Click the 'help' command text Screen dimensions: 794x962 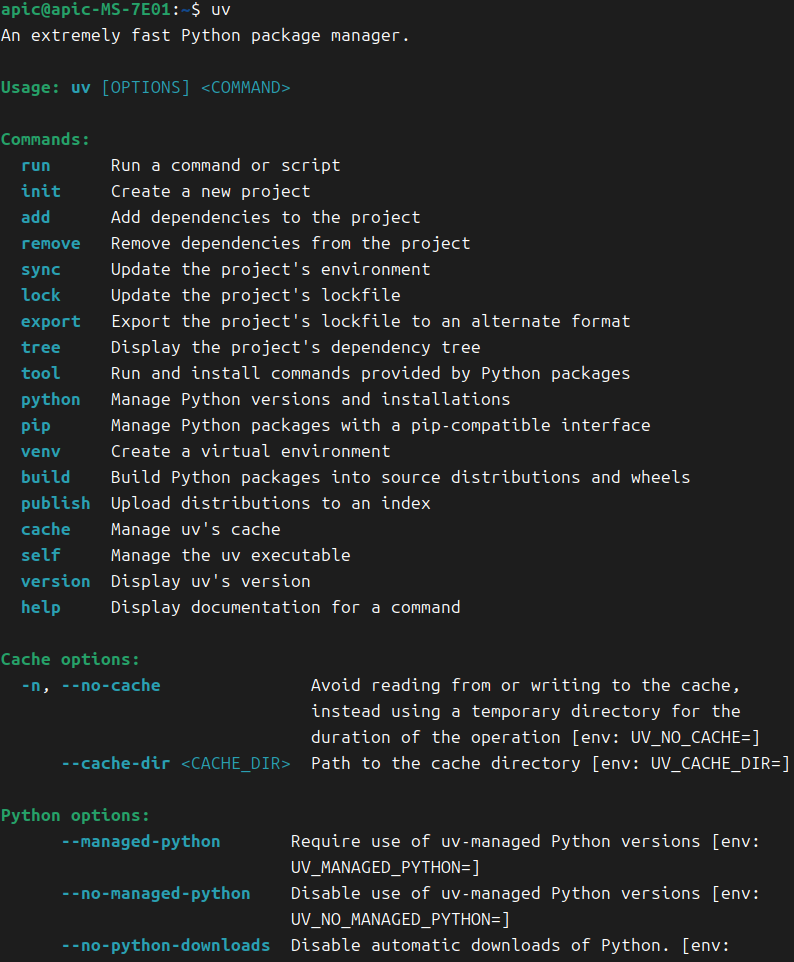coord(40,607)
